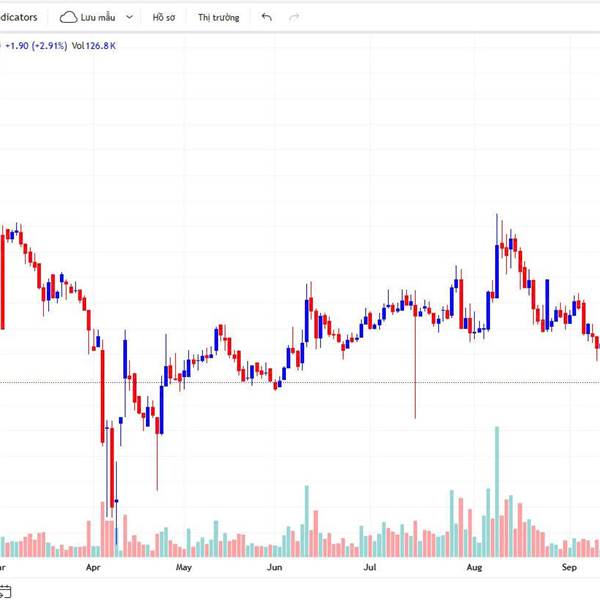Image resolution: width=600 pixels, height=600 pixels.
Task: Expand the dropdown arrow beside Lưu mẫu
Action: [x=130, y=17]
